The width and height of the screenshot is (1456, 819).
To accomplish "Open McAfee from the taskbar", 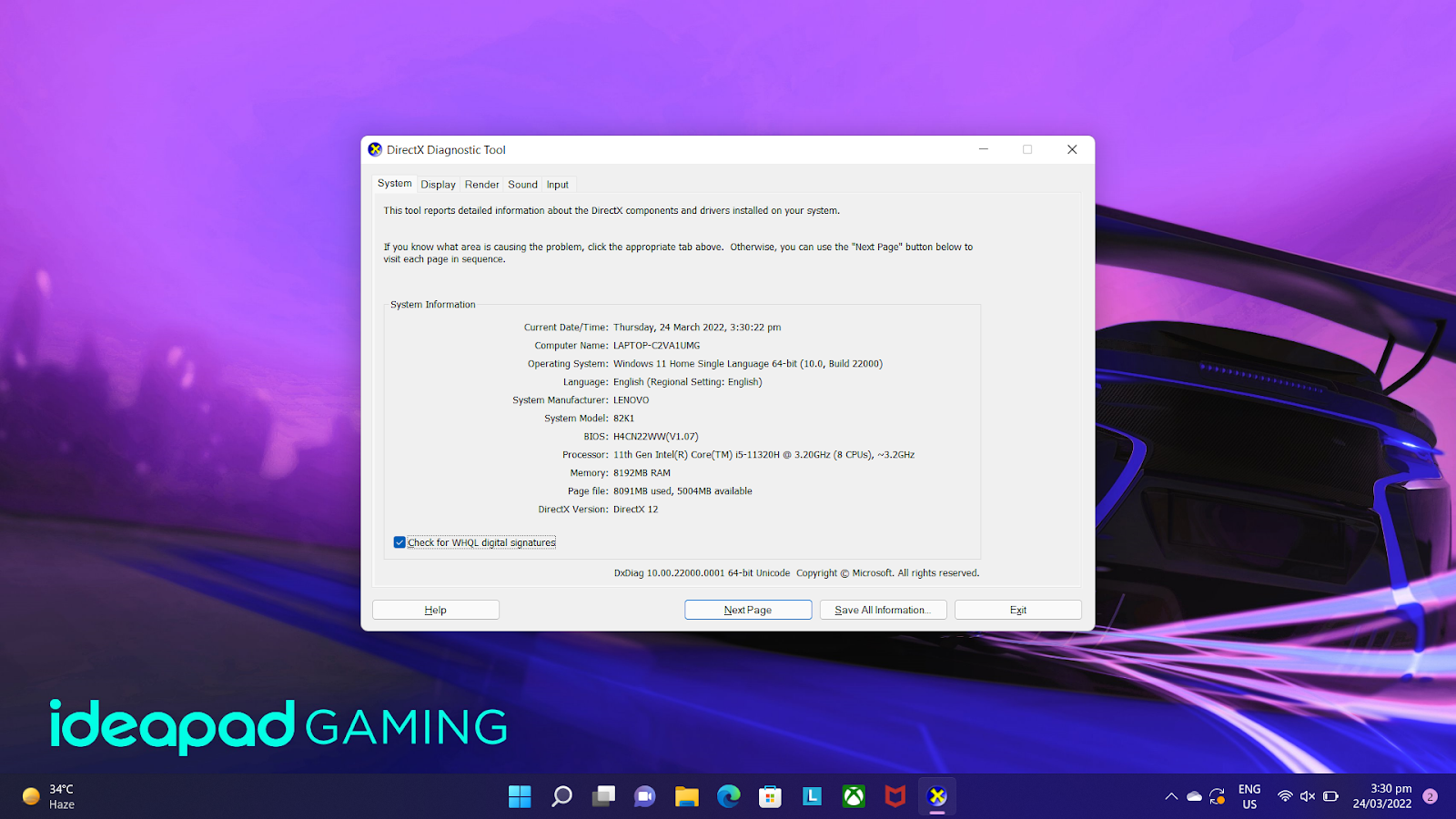I will [895, 796].
